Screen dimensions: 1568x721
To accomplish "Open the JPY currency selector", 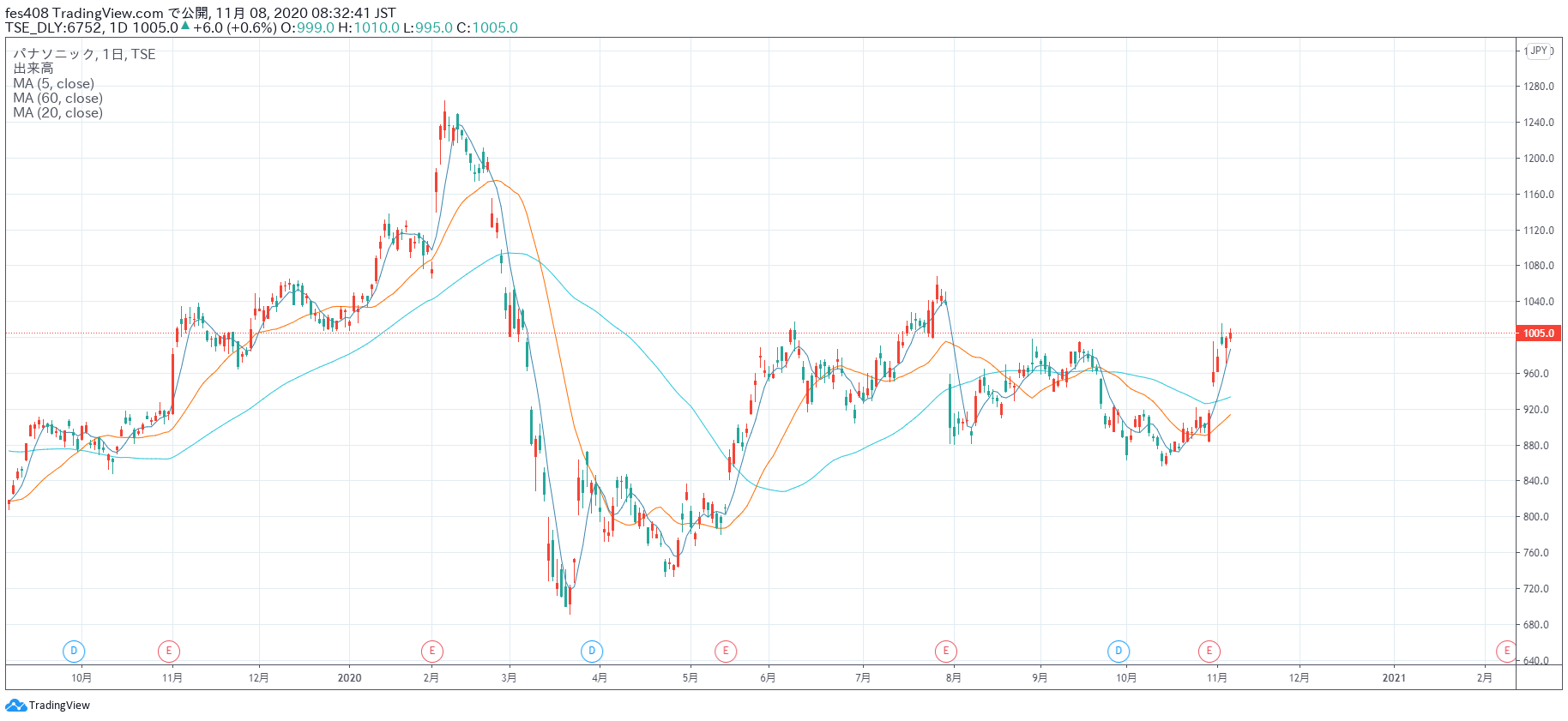I will point(1539,51).
